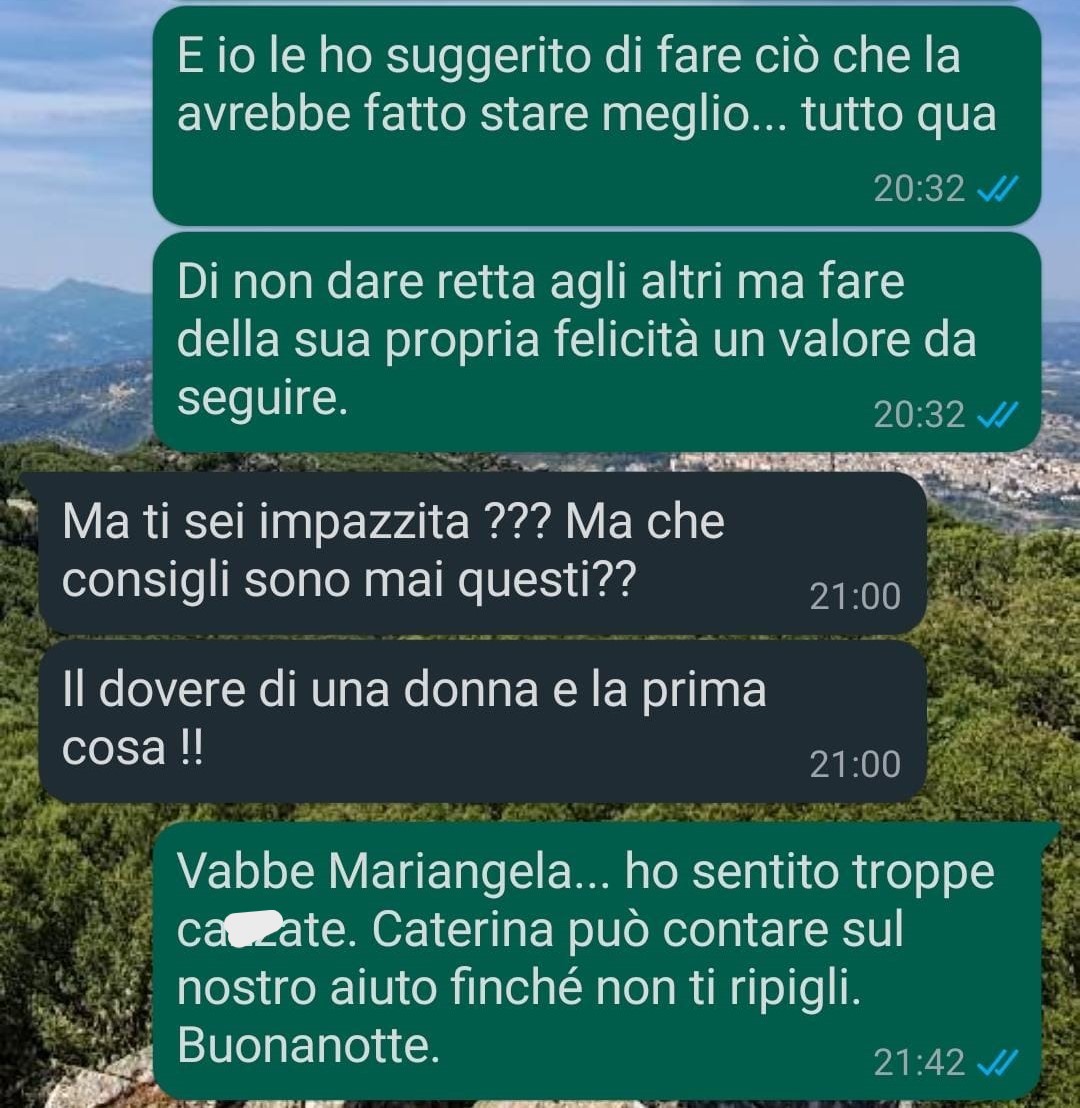The height and width of the screenshot is (1108, 1080).
Task: Select the message 'E io le ho suggerito'
Action: pyautogui.click(x=597, y=117)
